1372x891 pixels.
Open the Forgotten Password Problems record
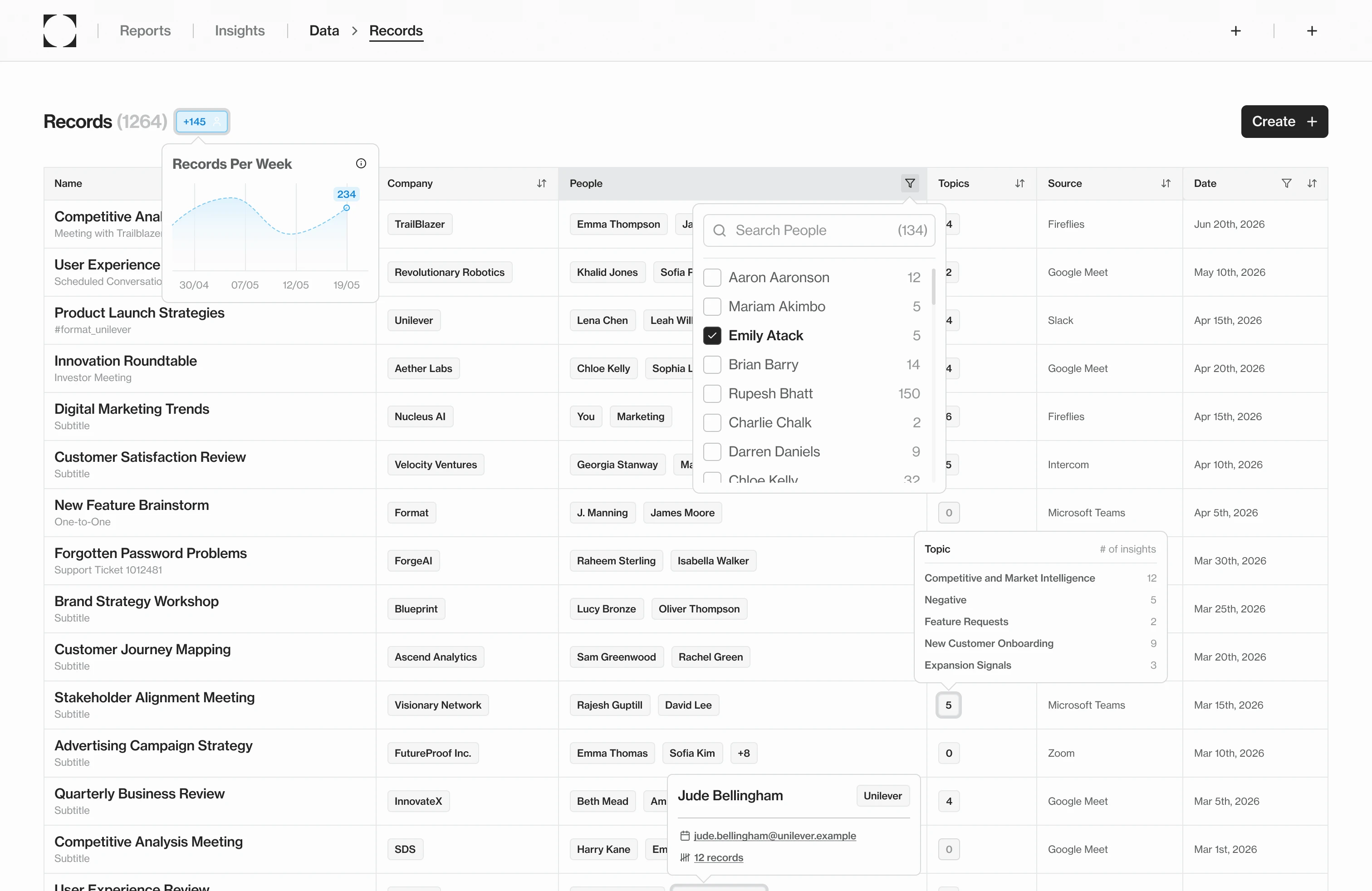151,553
